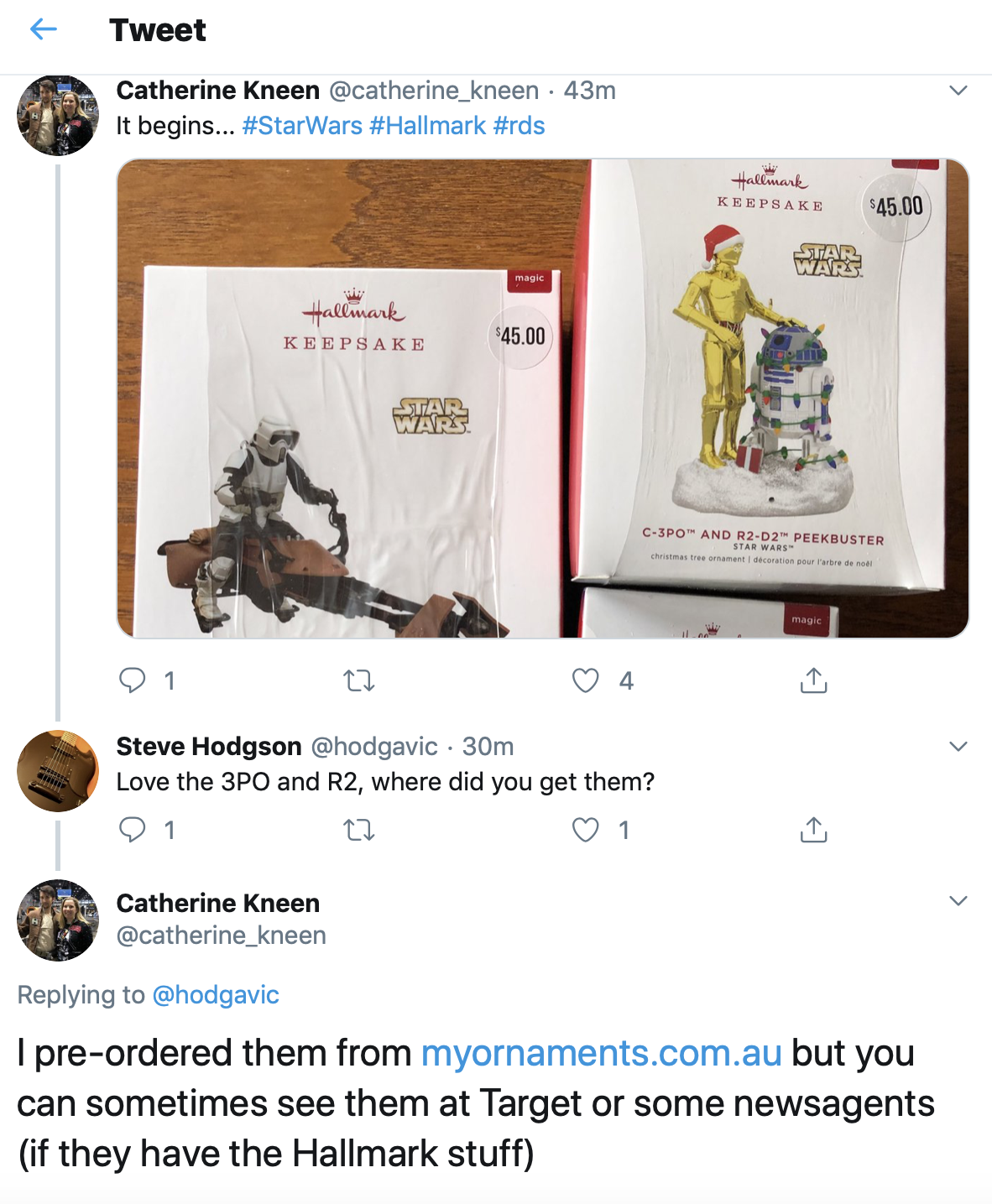Expand options for Steve Hodgson's tweet
992x1204 pixels.
(958, 747)
